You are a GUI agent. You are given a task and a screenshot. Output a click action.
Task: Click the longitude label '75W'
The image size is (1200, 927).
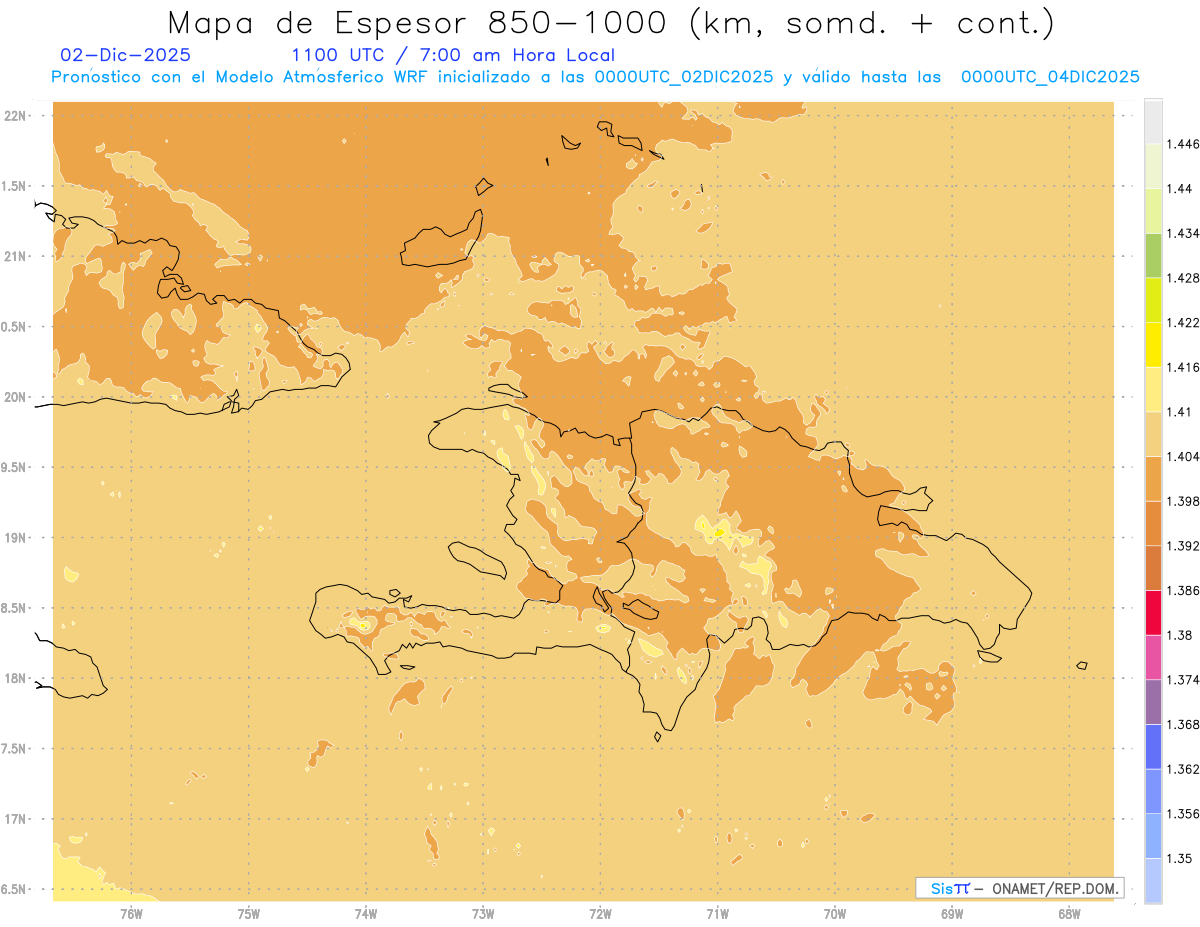point(249,914)
